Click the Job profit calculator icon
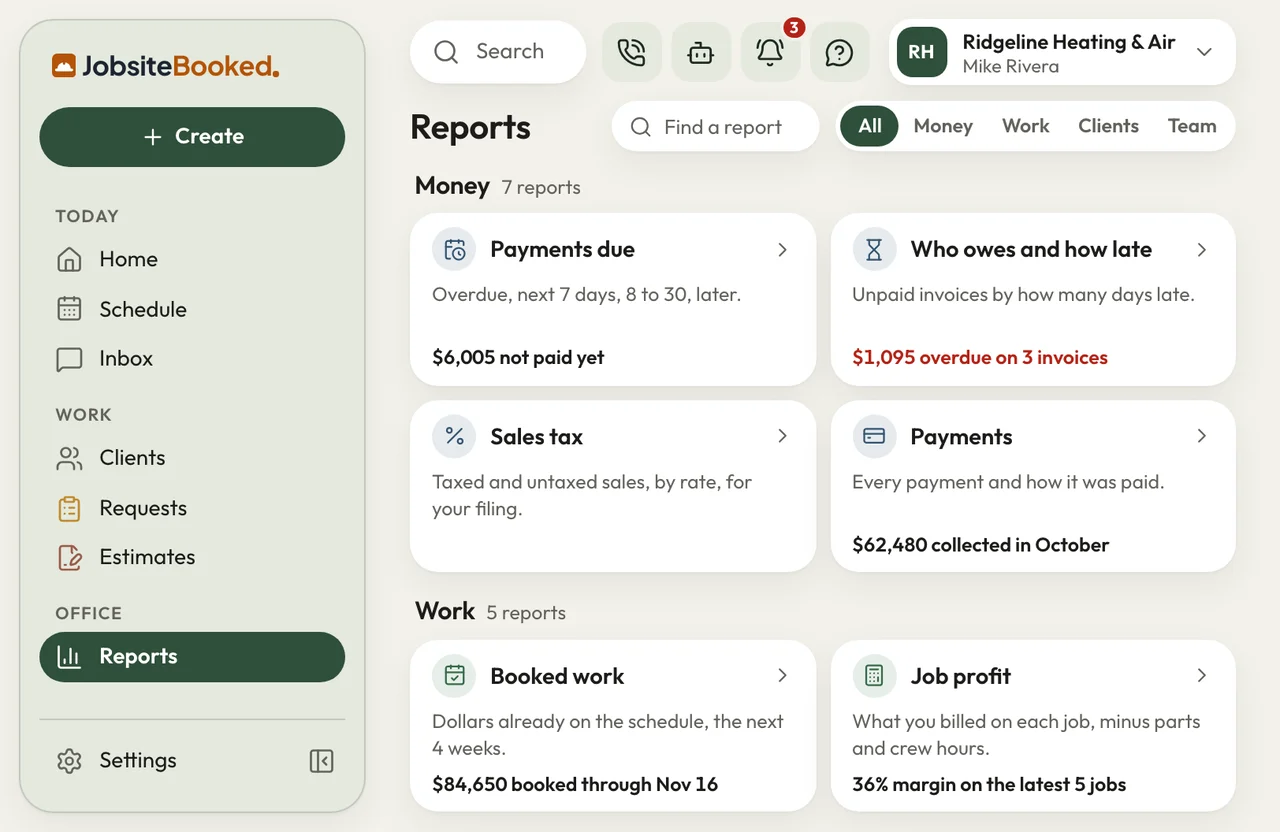The width and height of the screenshot is (1280, 832). [874, 676]
